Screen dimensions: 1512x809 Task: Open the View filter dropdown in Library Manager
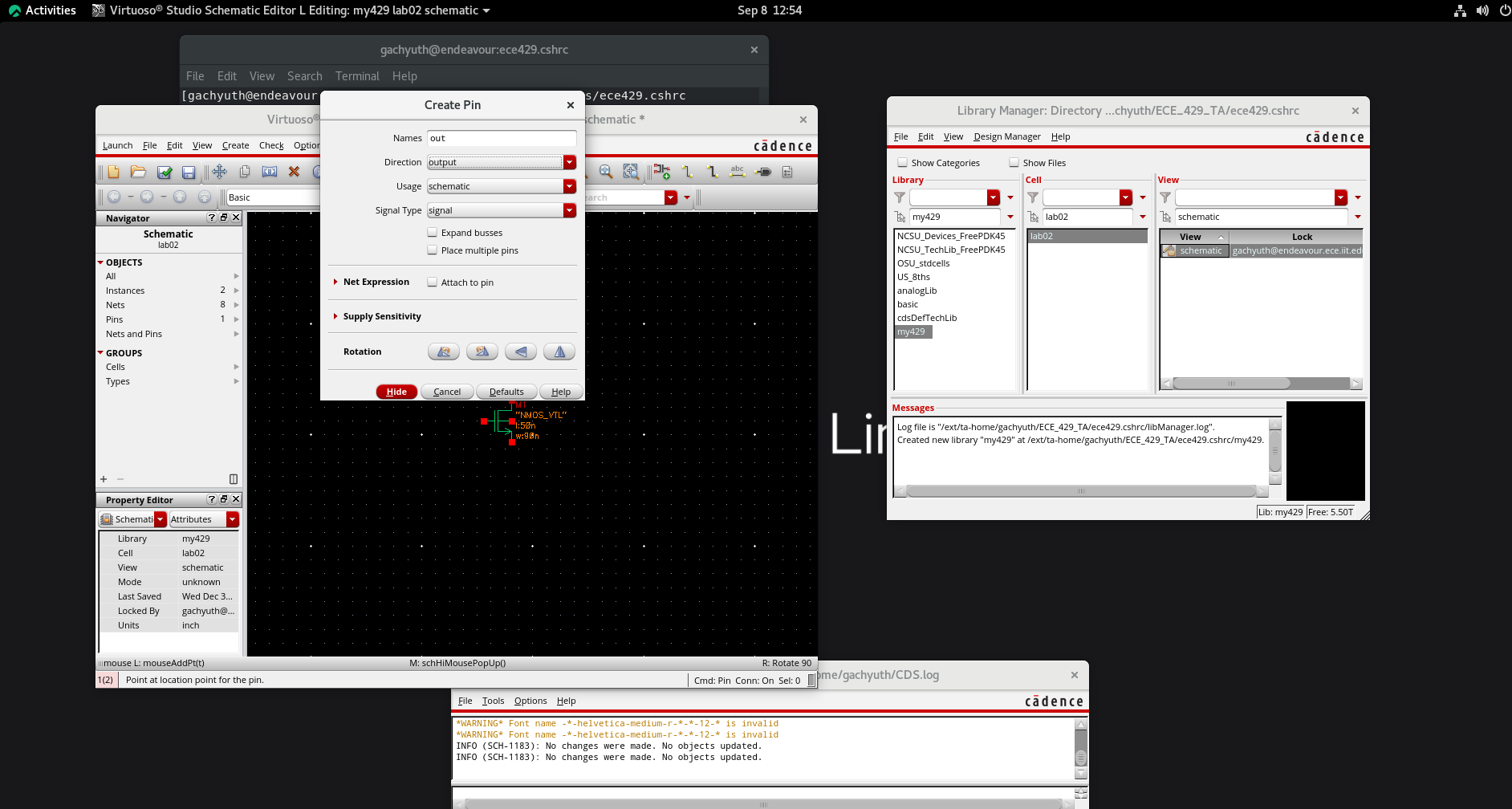point(1341,197)
